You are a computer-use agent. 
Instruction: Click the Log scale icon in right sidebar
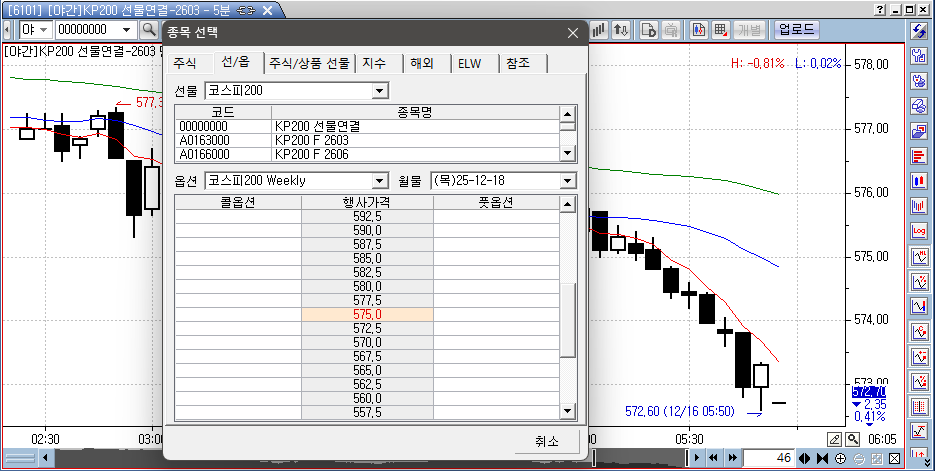coord(918,231)
